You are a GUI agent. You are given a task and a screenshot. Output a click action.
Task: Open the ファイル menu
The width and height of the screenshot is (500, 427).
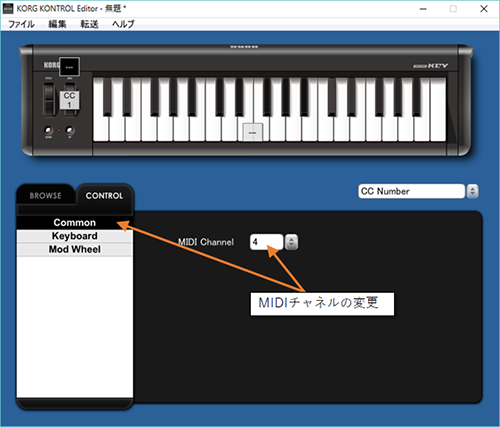coord(21,24)
